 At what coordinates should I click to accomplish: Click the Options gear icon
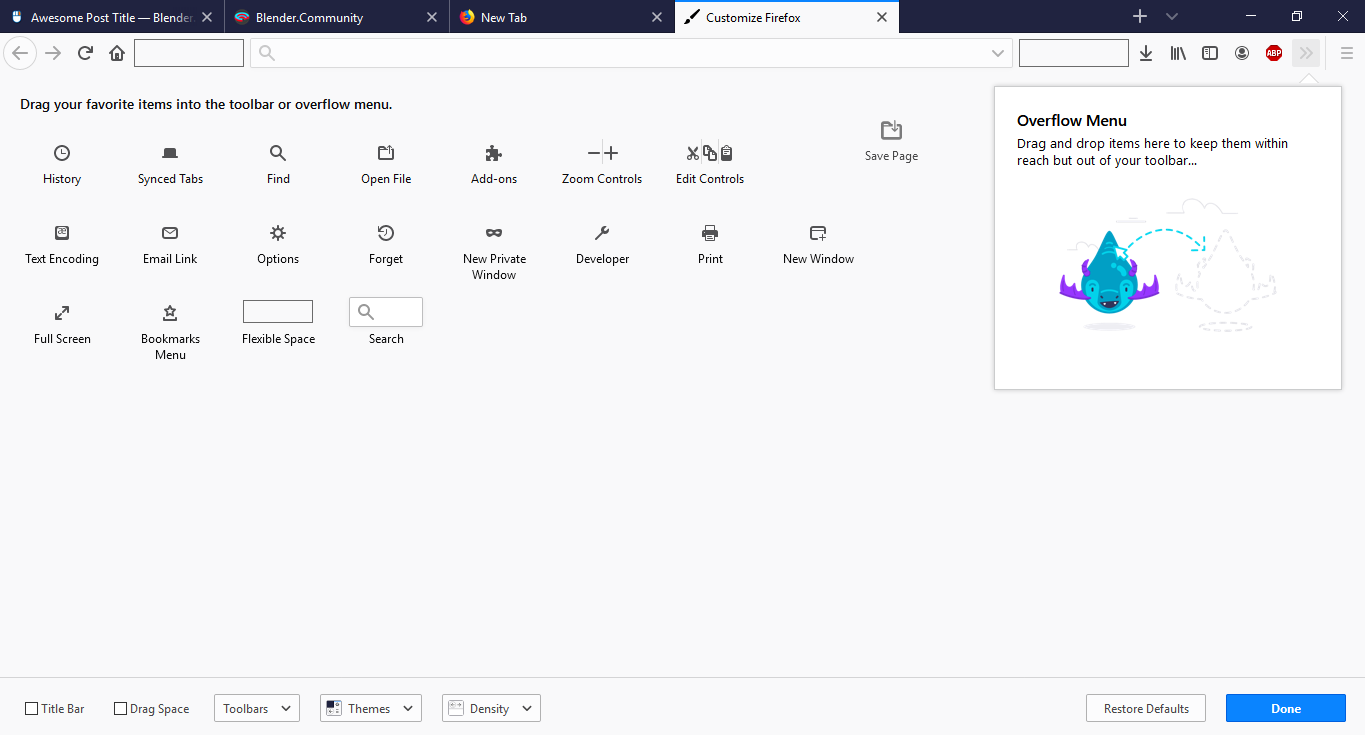click(x=278, y=233)
